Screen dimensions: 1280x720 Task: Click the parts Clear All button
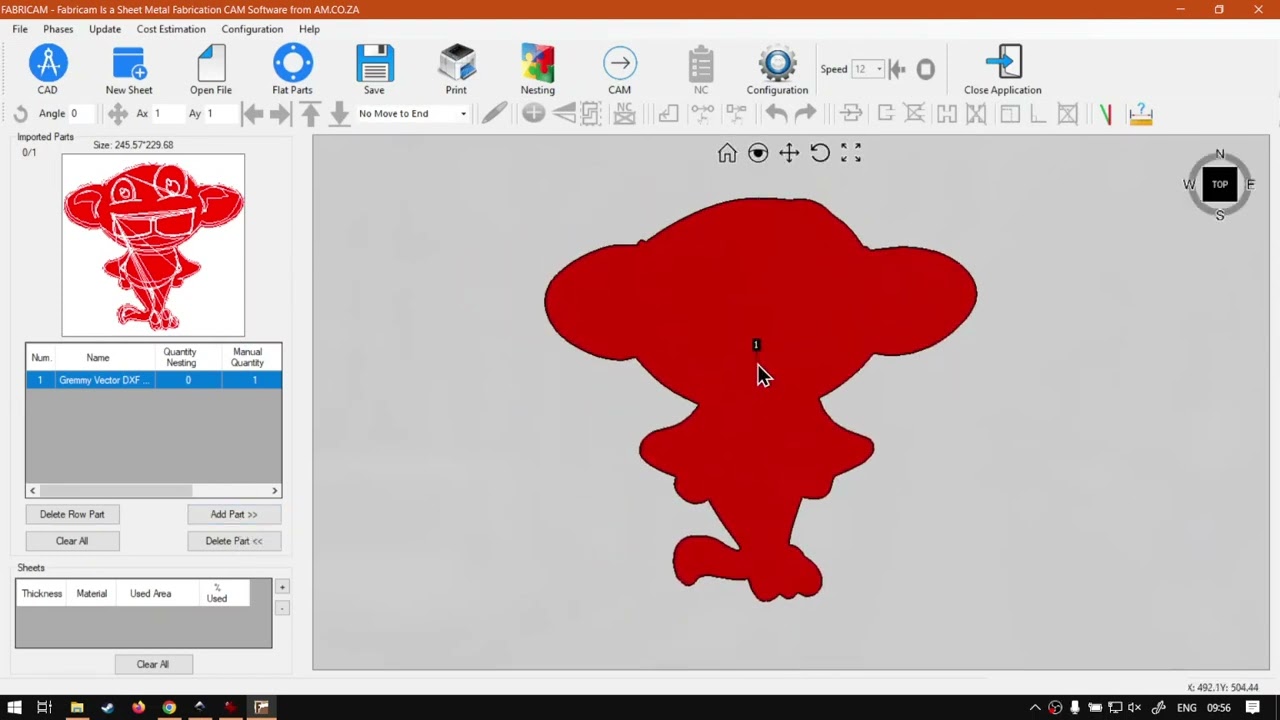(72, 541)
